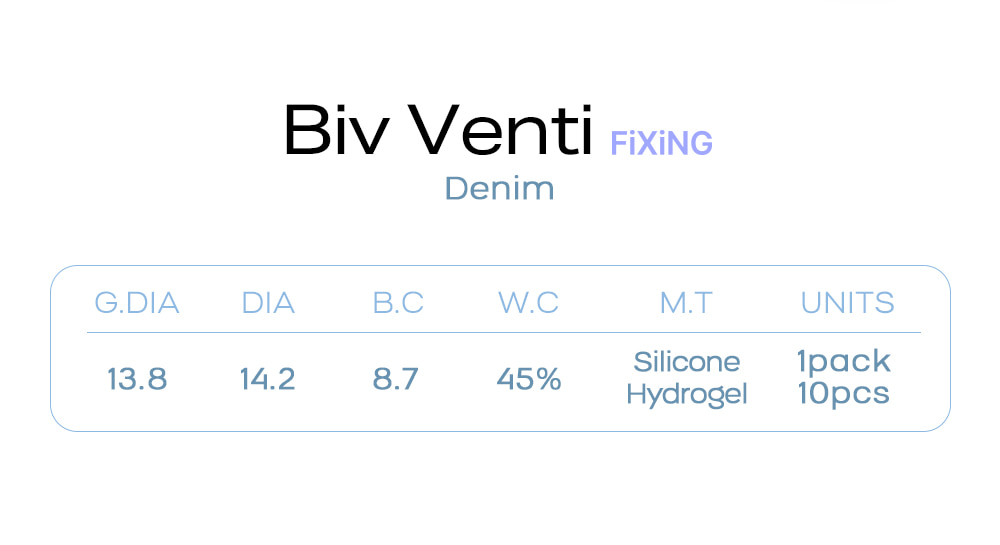Screen dimensions: 1000x545
Task: Click the purple FiXiNG label
Action: 661,144
